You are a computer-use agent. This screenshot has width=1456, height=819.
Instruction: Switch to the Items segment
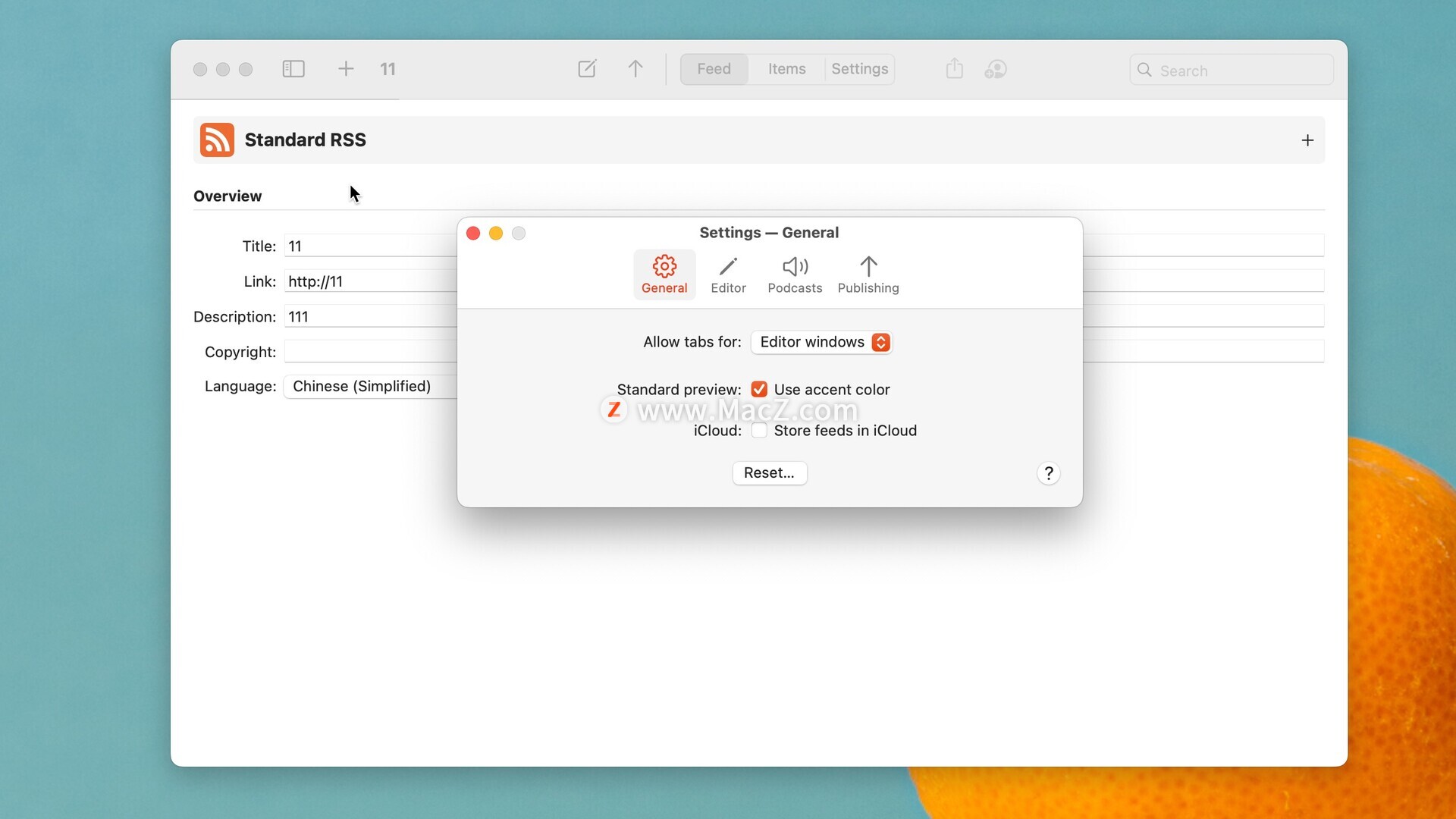pyautogui.click(x=787, y=69)
